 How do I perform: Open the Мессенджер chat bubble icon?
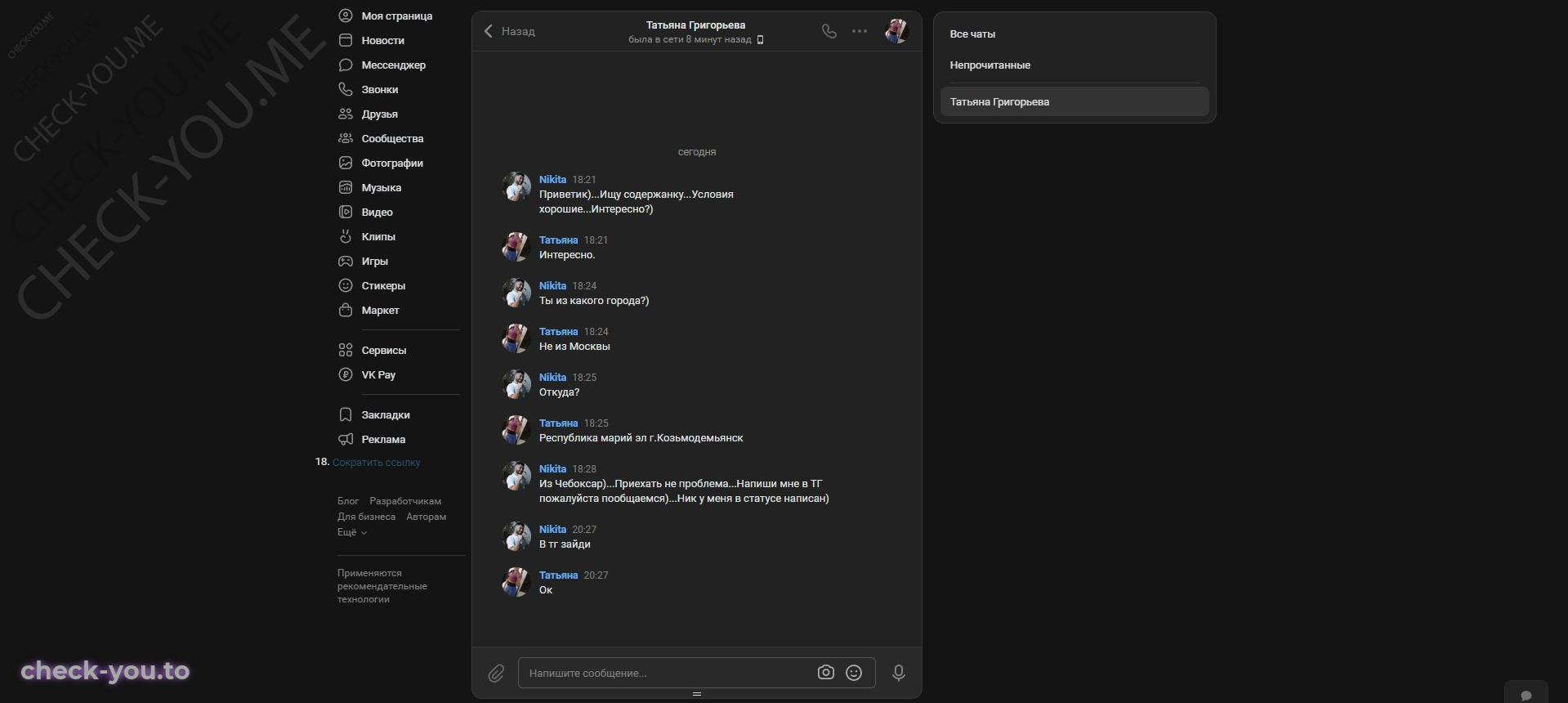click(346, 65)
